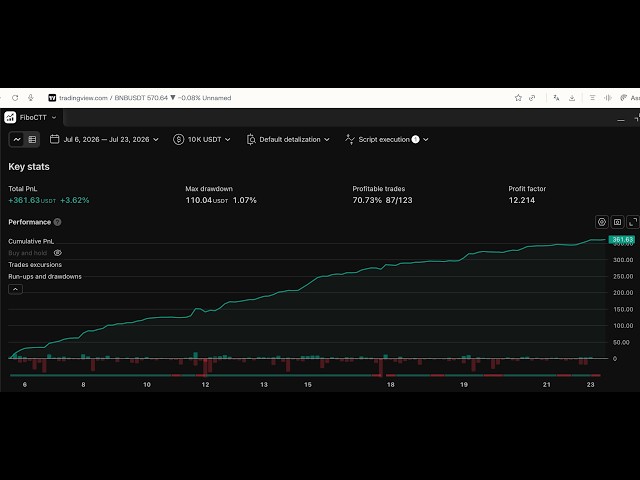Viewport: 640px width, 480px height.
Task: Click the dollar coin icon beside 10K USDT
Action: pyautogui.click(x=178, y=140)
